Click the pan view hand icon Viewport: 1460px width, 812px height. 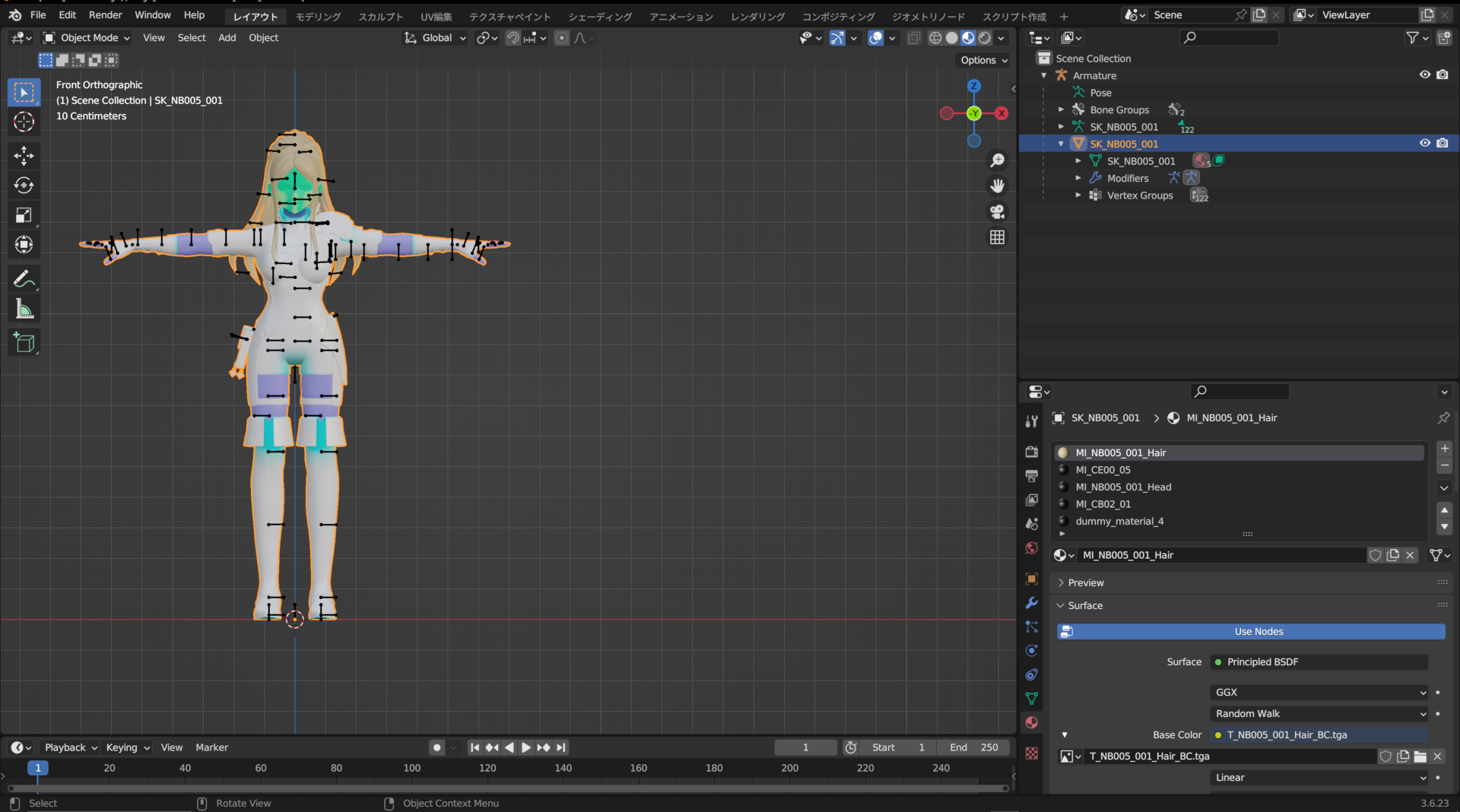point(997,186)
